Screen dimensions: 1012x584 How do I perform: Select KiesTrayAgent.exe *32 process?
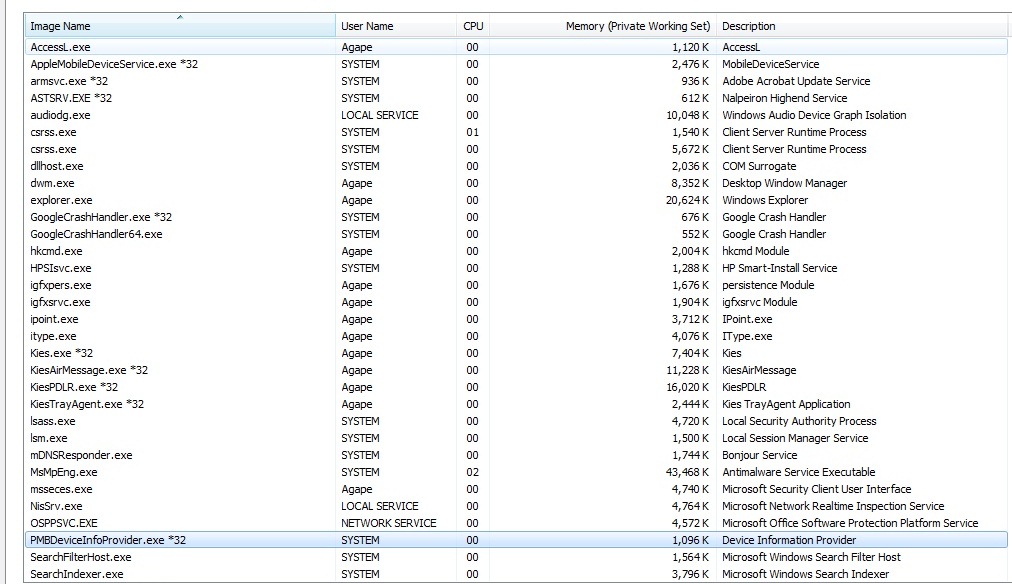tap(516, 404)
